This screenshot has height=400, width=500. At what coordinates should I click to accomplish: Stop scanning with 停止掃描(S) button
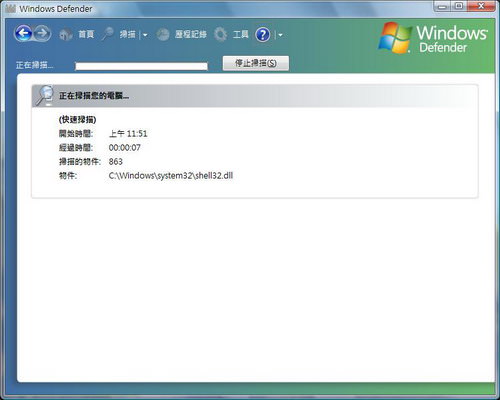pyautogui.click(x=256, y=63)
